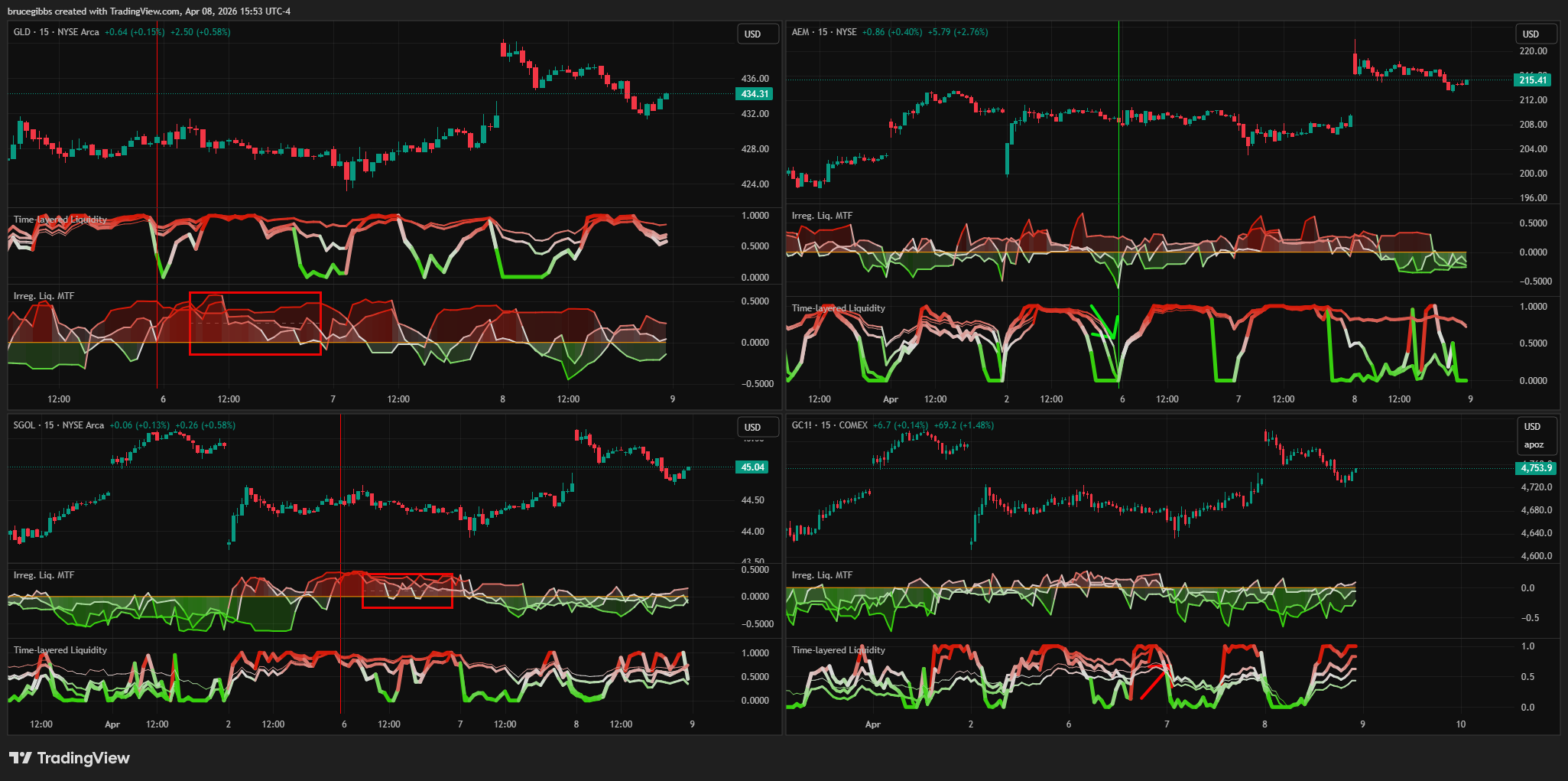Screen dimensions: 1568x781
Task: Click Irreg. Liq. MTF label in GLD chart
Action: point(44,296)
